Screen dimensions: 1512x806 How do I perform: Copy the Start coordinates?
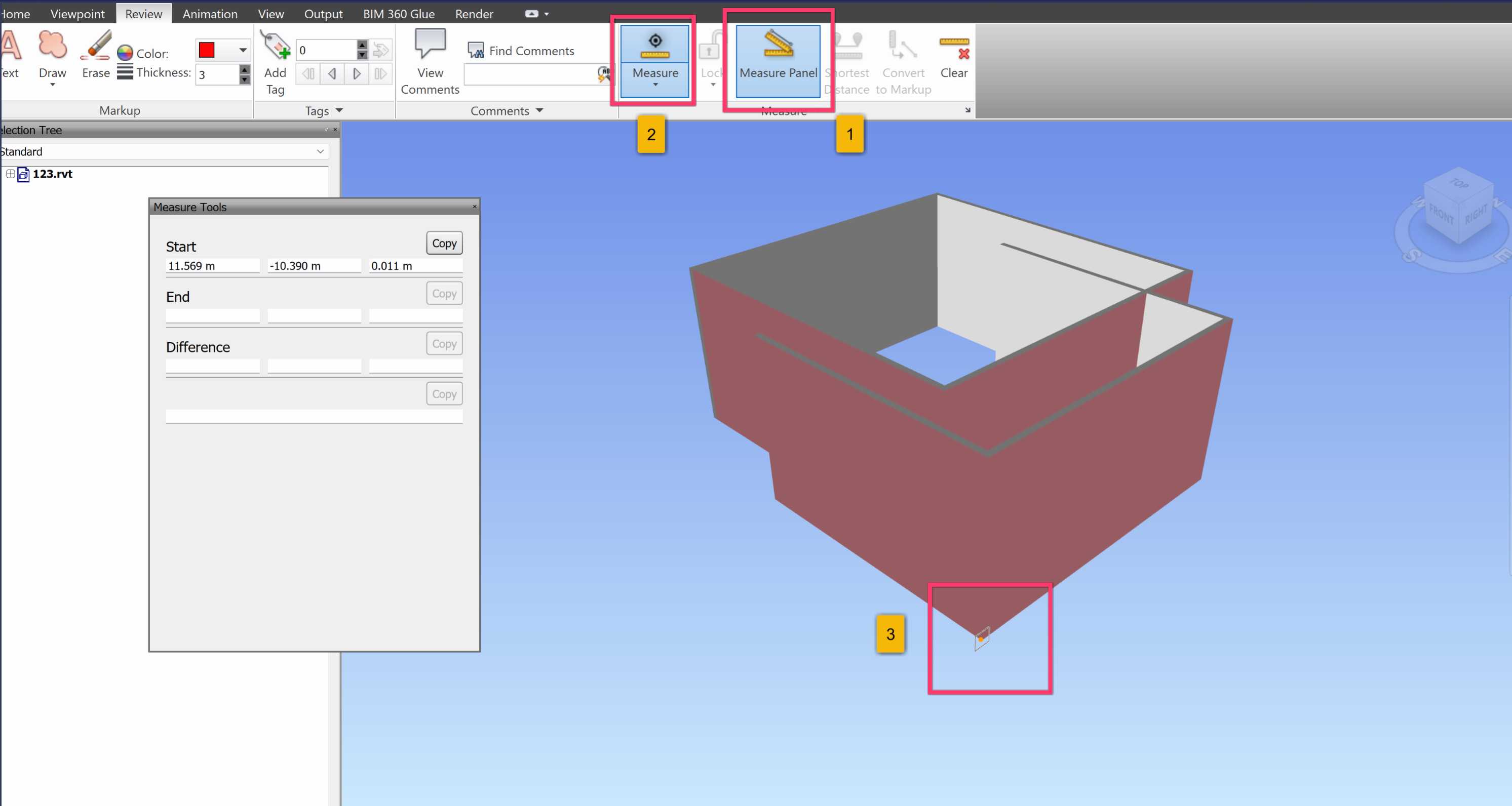[444, 244]
